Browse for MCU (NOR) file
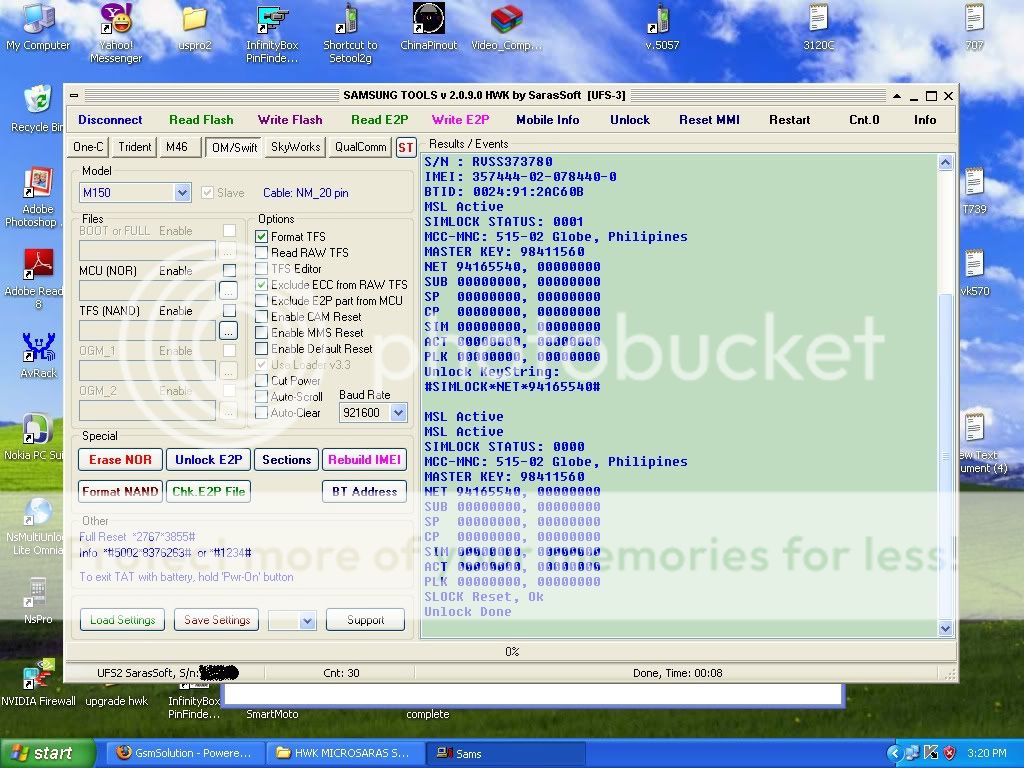The width and height of the screenshot is (1024, 768). point(228,291)
